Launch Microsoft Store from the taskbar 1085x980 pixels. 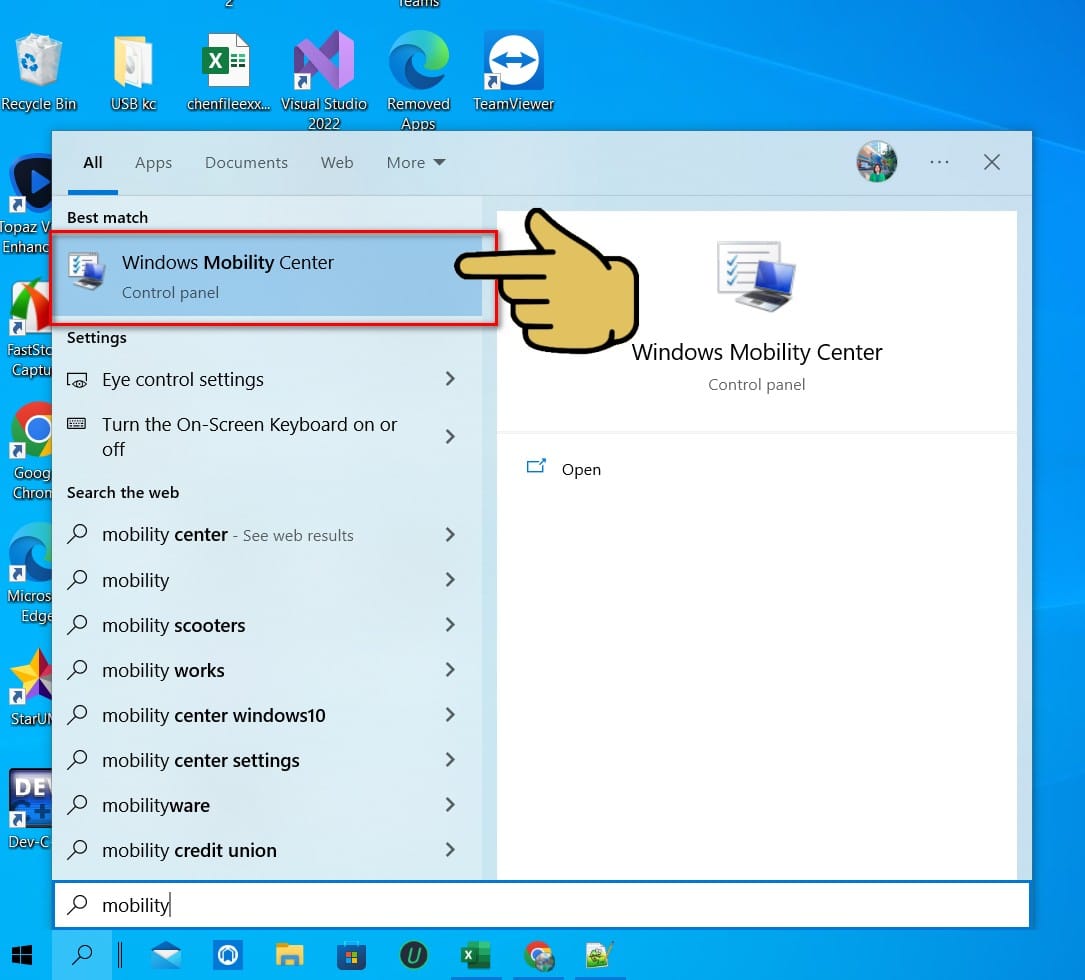[x=352, y=955]
